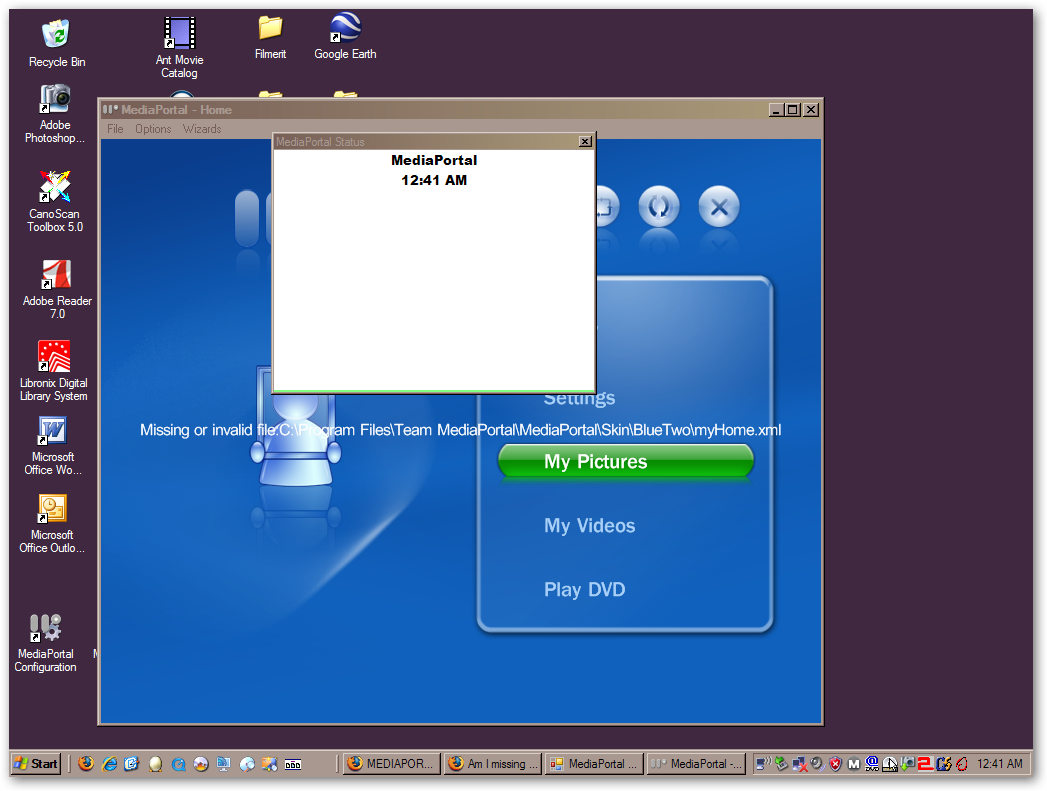Click the round exit X button in MediaPortal
This screenshot has height=791, width=1047.
tap(718, 208)
